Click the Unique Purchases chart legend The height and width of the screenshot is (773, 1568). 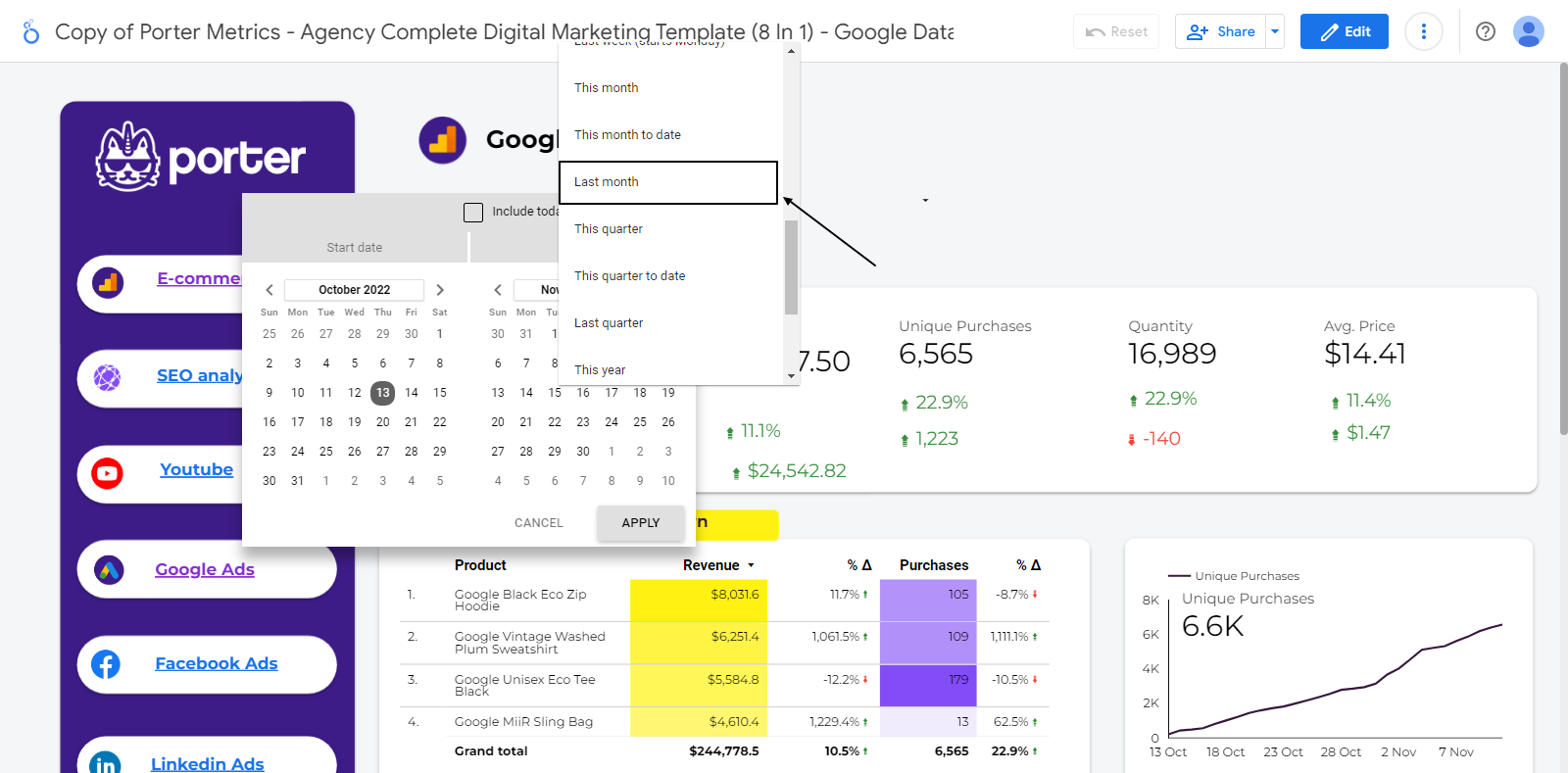pos(1234,576)
